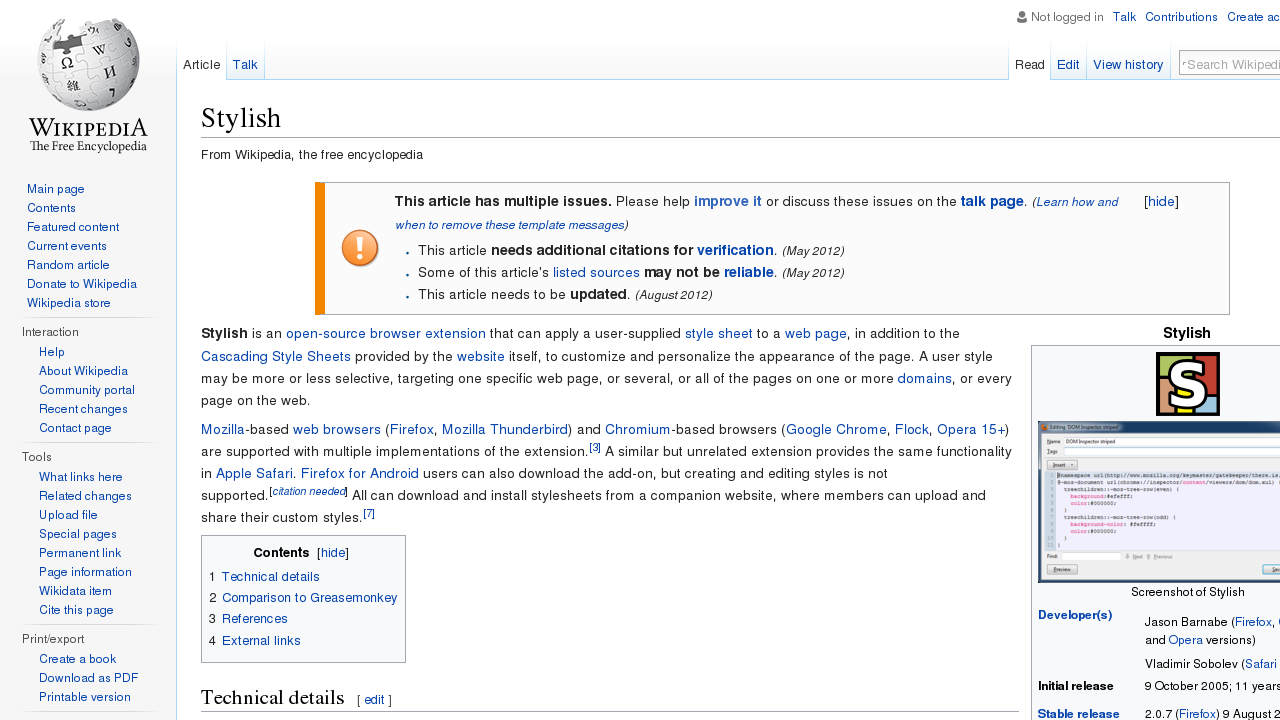Open Related changes link
The height and width of the screenshot is (720, 1280).
pyautogui.click(x=85, y=496)
